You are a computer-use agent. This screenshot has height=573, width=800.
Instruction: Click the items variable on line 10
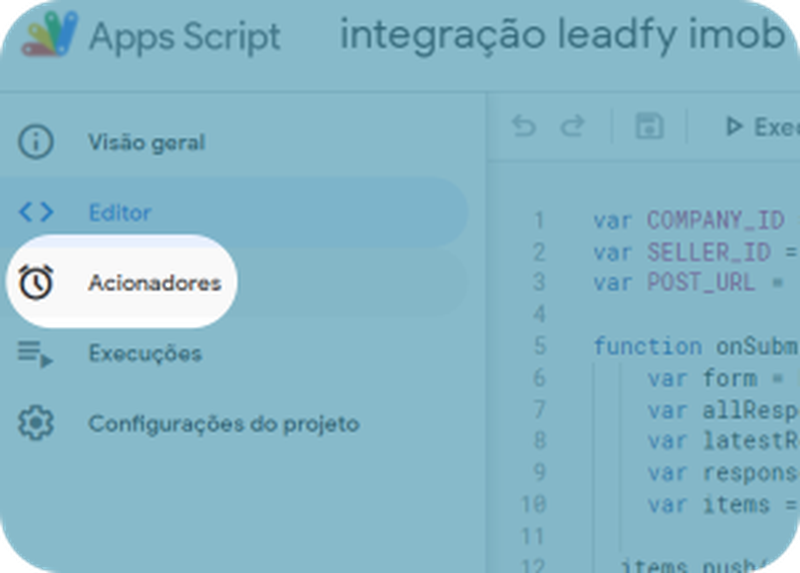pos(736,505)
